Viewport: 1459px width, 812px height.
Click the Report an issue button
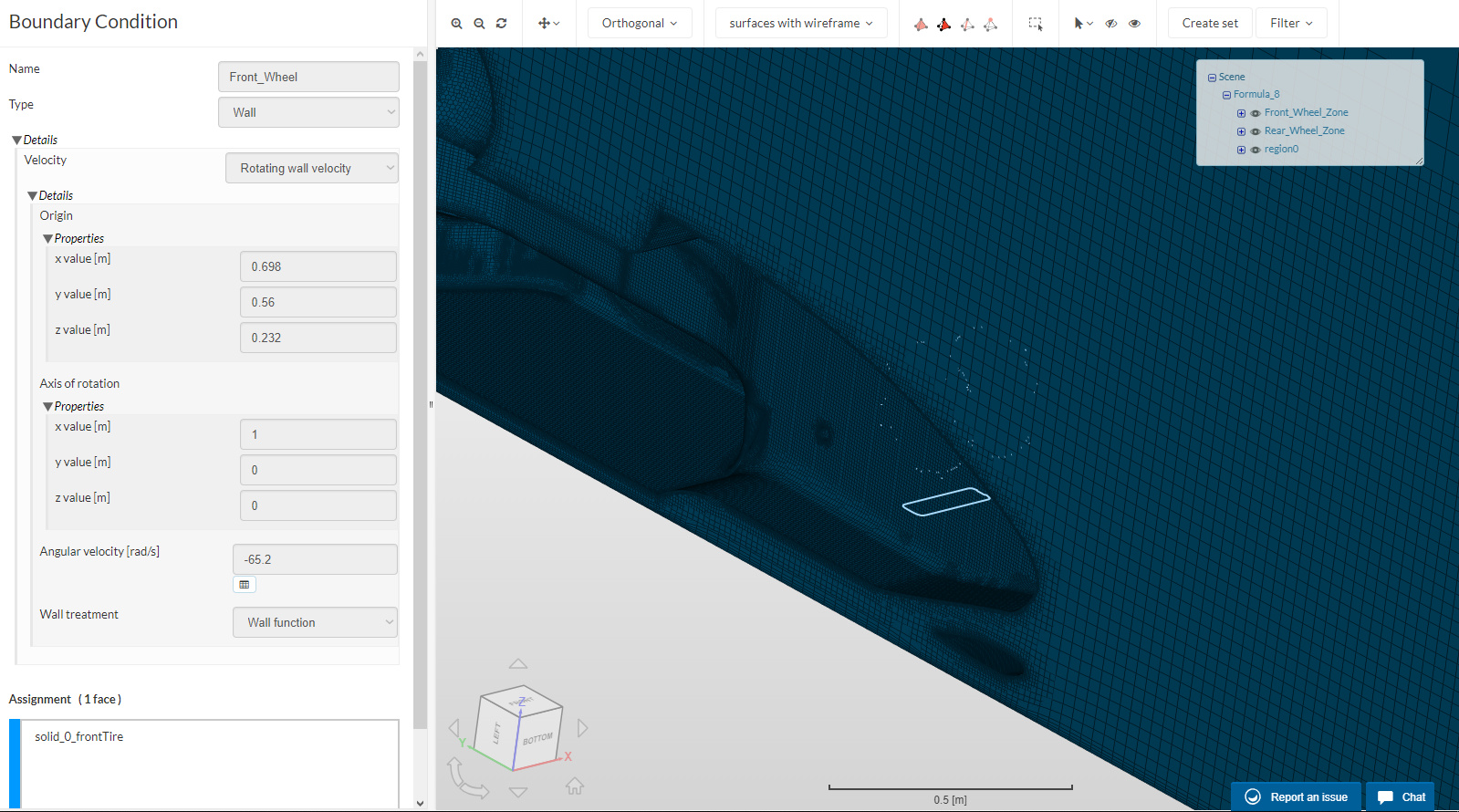(x=1296, y=796)
